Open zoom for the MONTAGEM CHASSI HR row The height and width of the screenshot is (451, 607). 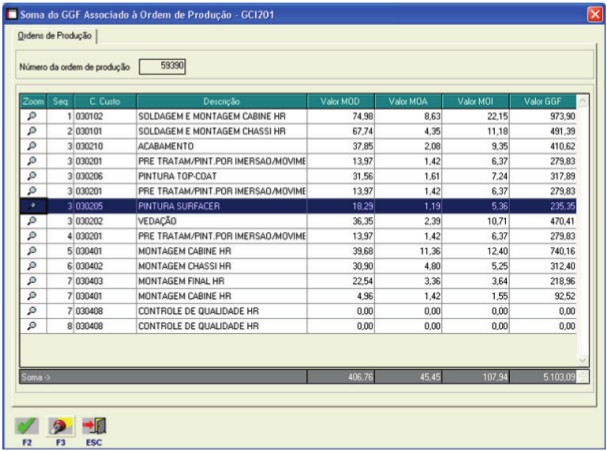32,266
